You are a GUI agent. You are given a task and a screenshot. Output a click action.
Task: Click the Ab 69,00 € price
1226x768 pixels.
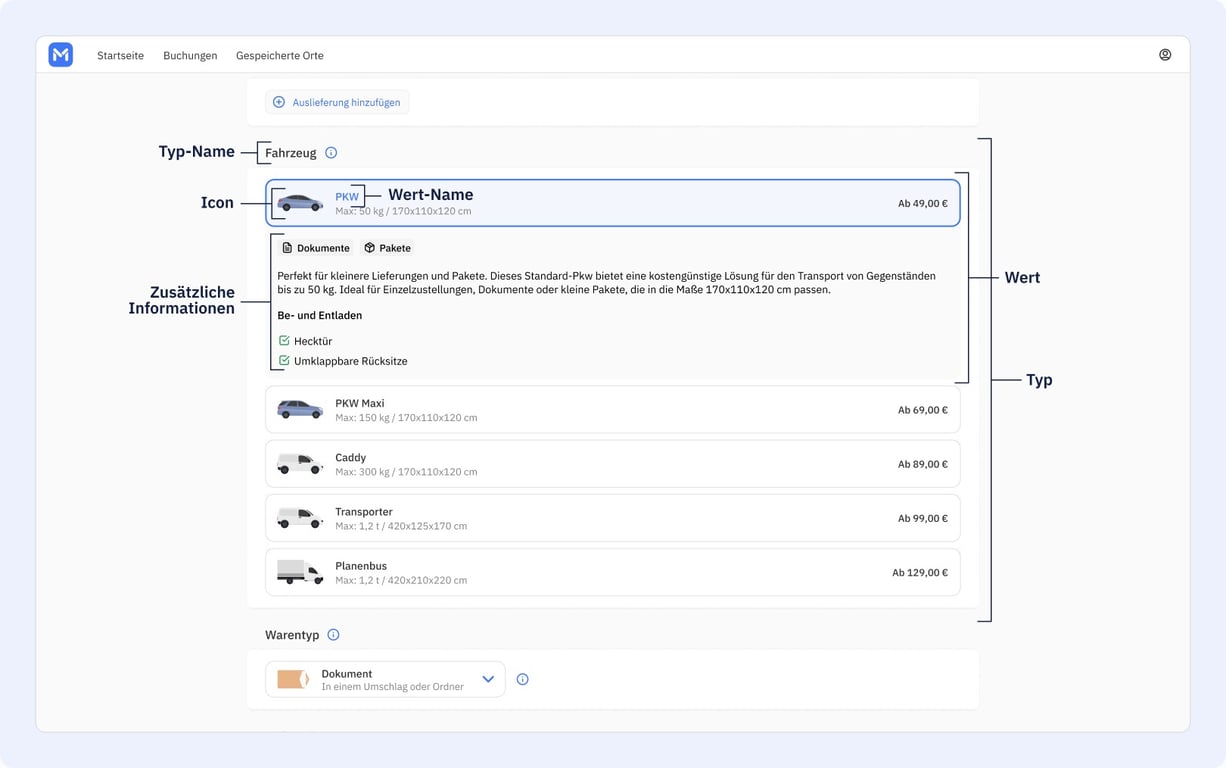[x=923, y=410]
